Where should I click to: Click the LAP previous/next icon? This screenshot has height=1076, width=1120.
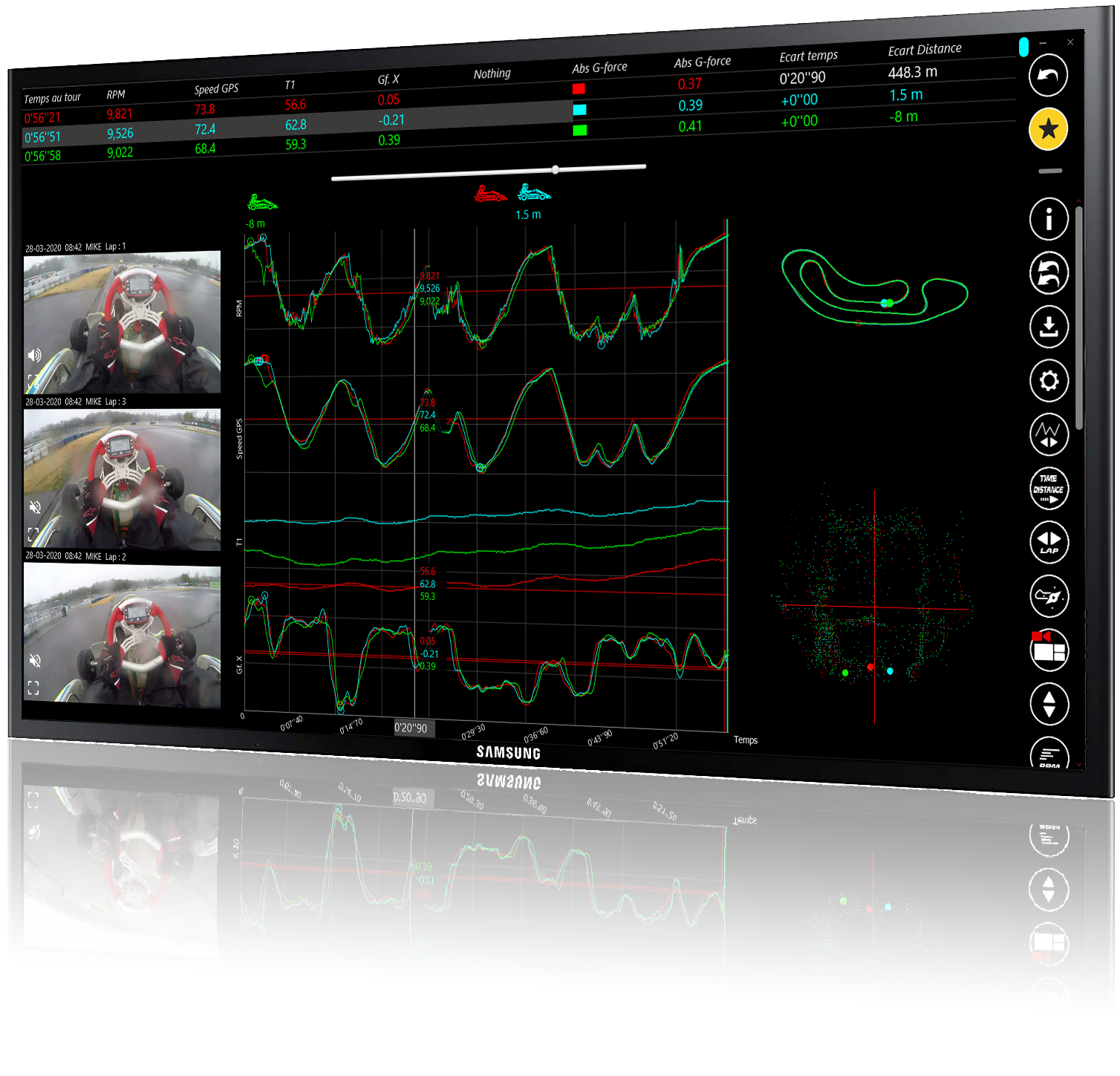click(x=1049, y=542)
